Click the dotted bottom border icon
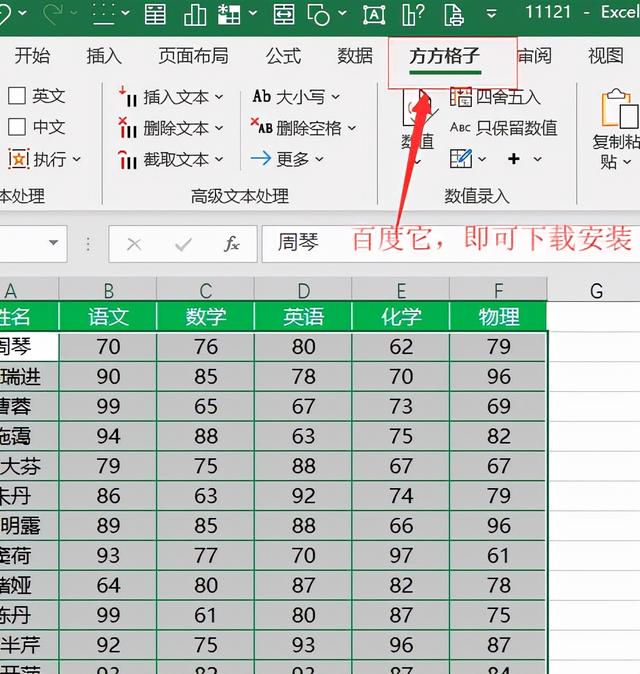Image resolution: width=640 pixels, height=674 pixels. (x=104, y=14)
